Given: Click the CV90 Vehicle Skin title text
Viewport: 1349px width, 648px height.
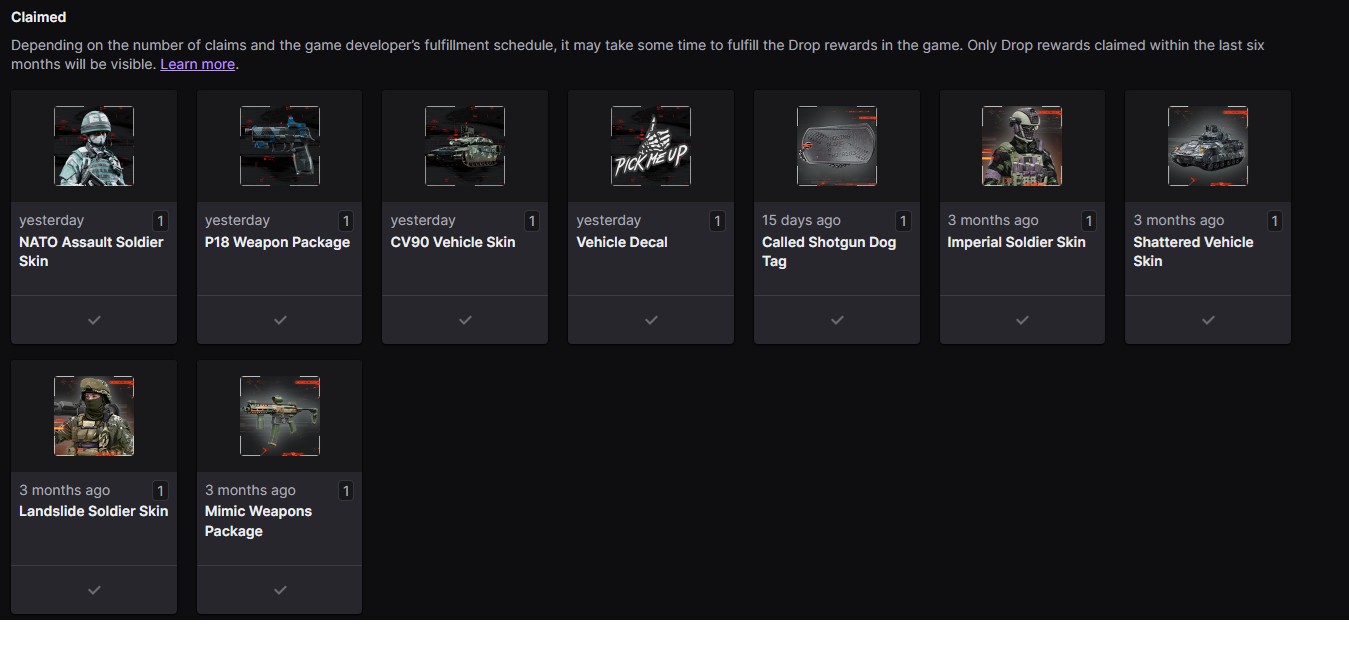Looking at the screenshot, I should pyautogui.click(x=453, y=242).
